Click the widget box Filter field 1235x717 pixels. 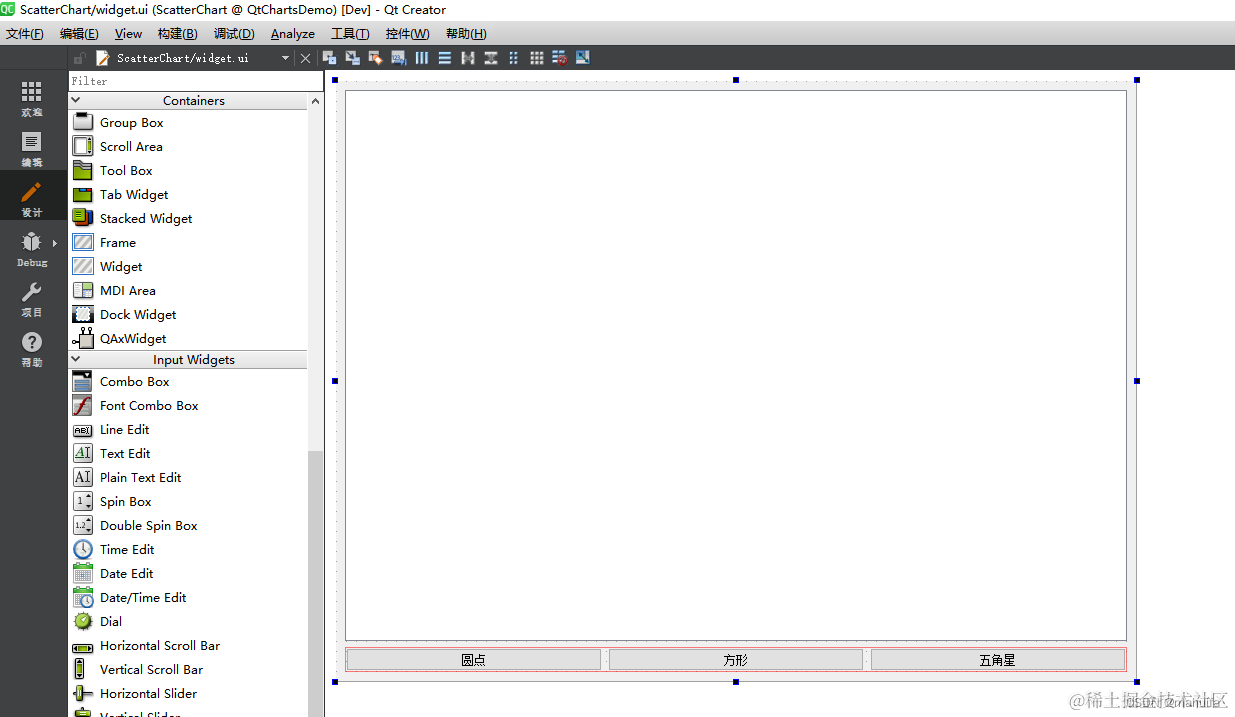tap(196, 81)
